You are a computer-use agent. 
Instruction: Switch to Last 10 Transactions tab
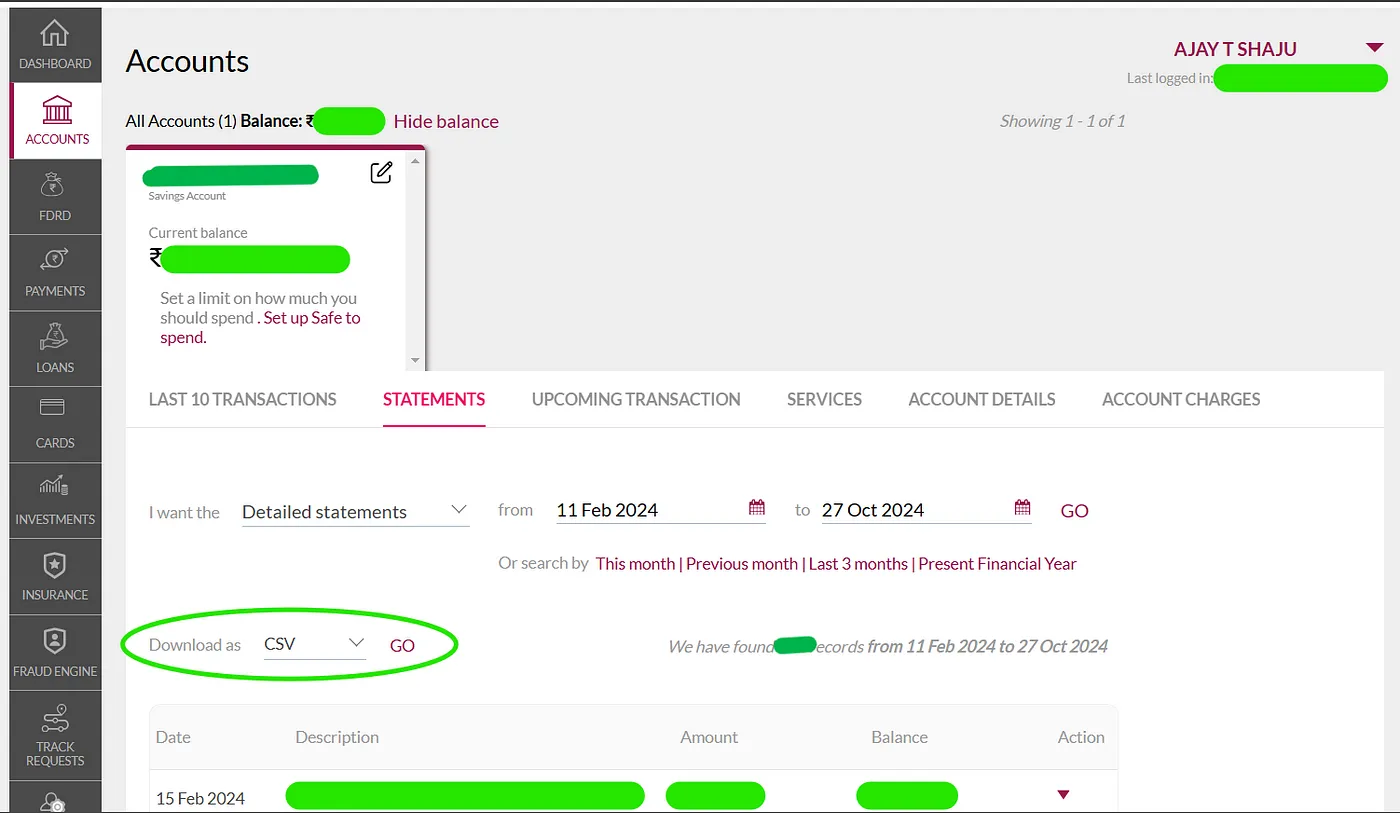point(243,399)
